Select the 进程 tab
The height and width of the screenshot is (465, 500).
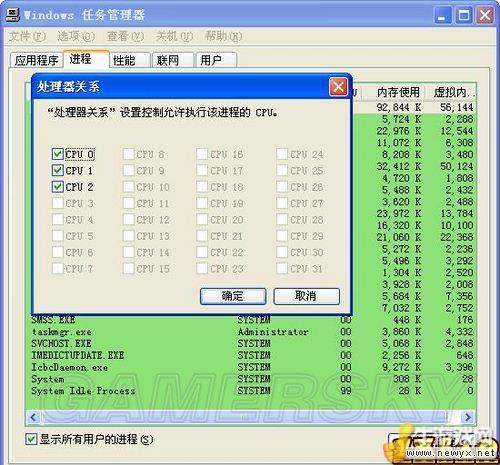86,59
